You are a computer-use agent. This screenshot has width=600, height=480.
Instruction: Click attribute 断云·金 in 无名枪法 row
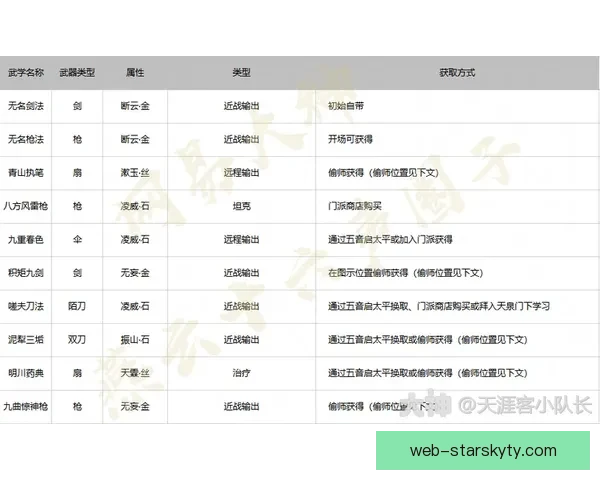point(135,139)
